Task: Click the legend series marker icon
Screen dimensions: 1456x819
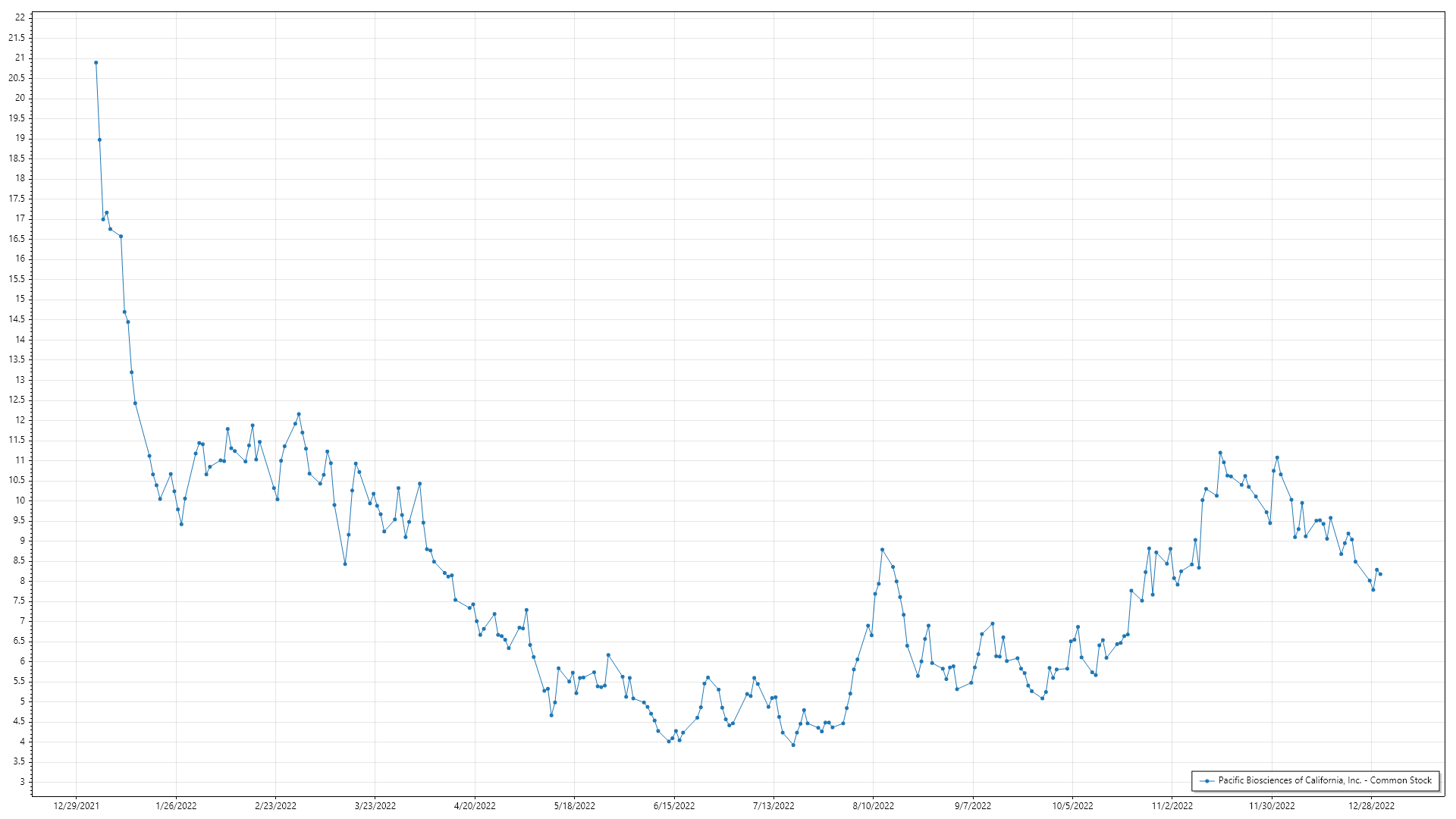Action: [1207, 780]
